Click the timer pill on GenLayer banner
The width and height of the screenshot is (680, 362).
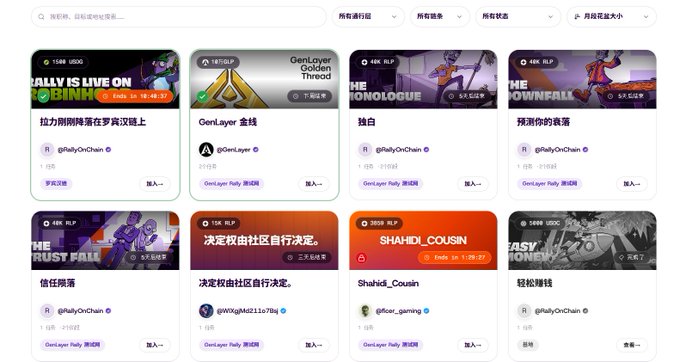(310, 96)
